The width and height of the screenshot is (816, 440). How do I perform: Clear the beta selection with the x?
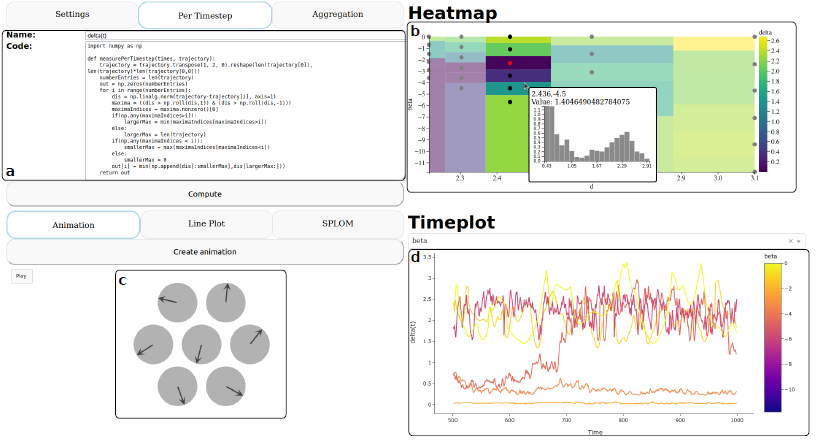(791, 241)
